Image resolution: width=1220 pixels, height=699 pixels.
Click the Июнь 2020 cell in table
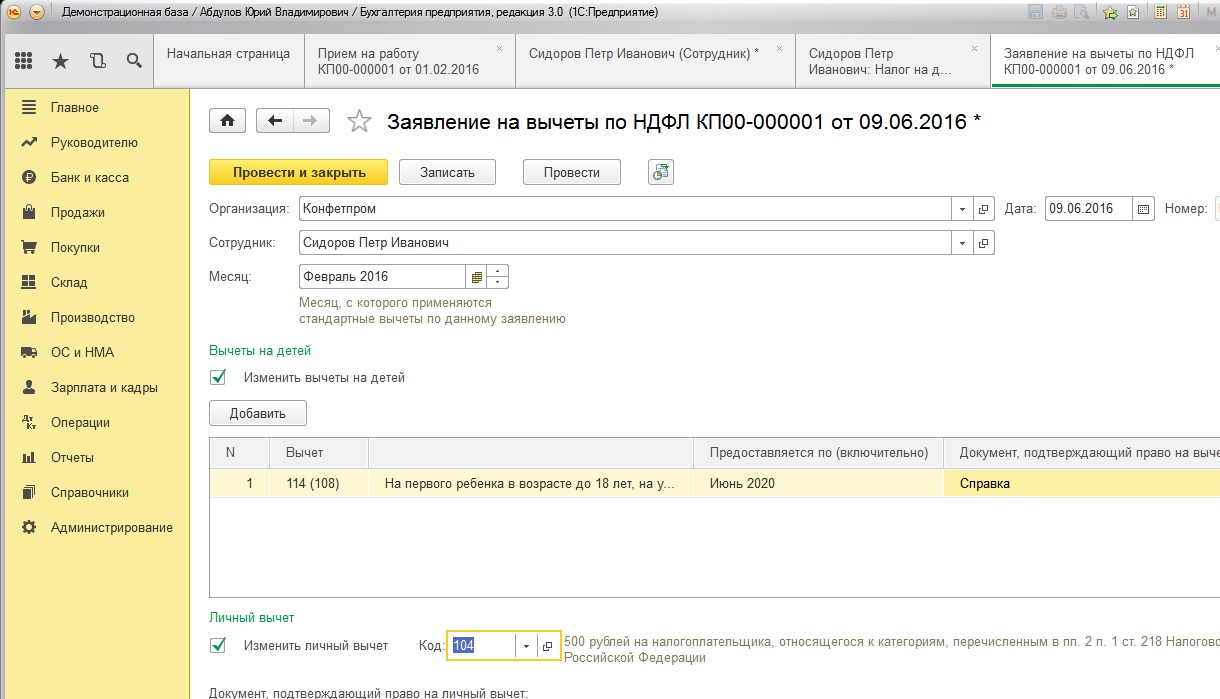[x=818, y=483]
